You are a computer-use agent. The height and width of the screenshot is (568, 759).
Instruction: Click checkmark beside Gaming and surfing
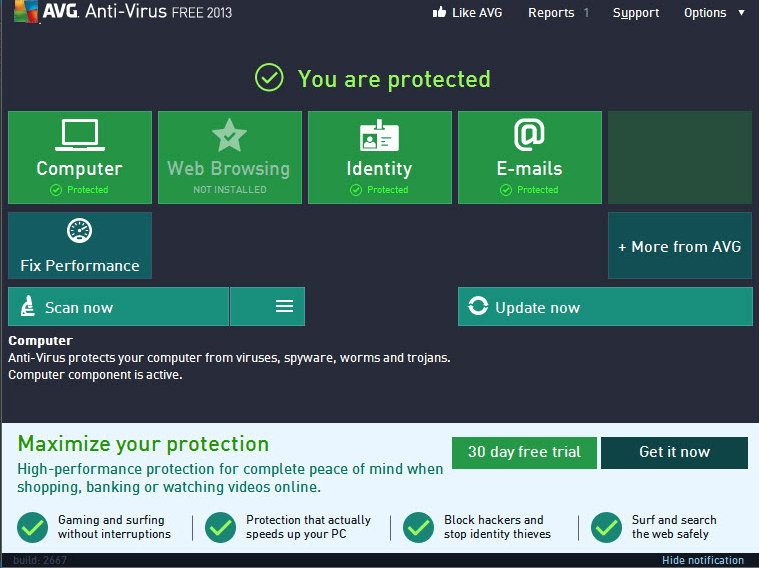(33, 527)
